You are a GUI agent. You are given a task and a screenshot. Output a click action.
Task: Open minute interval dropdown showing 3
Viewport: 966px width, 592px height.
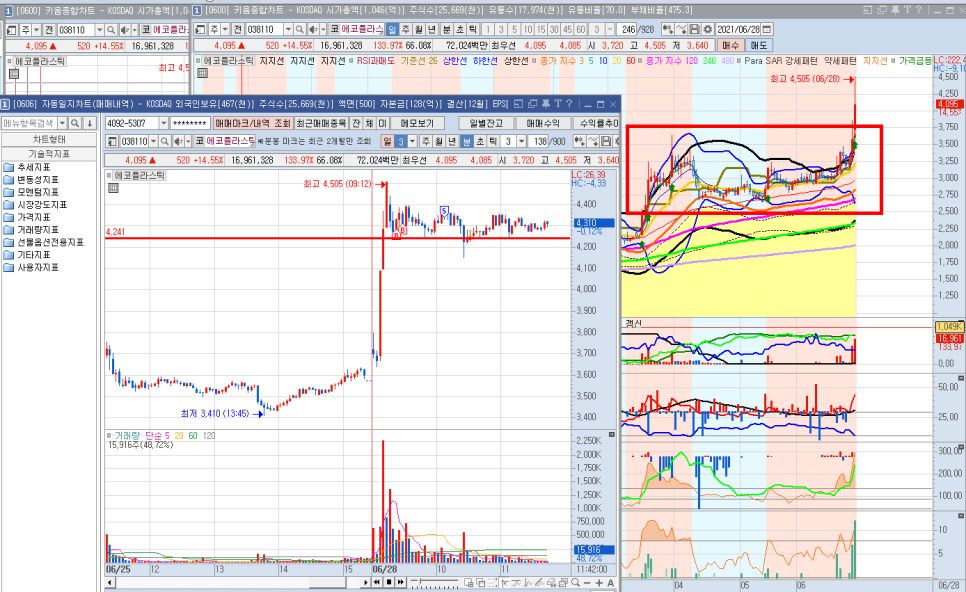coord(521,141)
